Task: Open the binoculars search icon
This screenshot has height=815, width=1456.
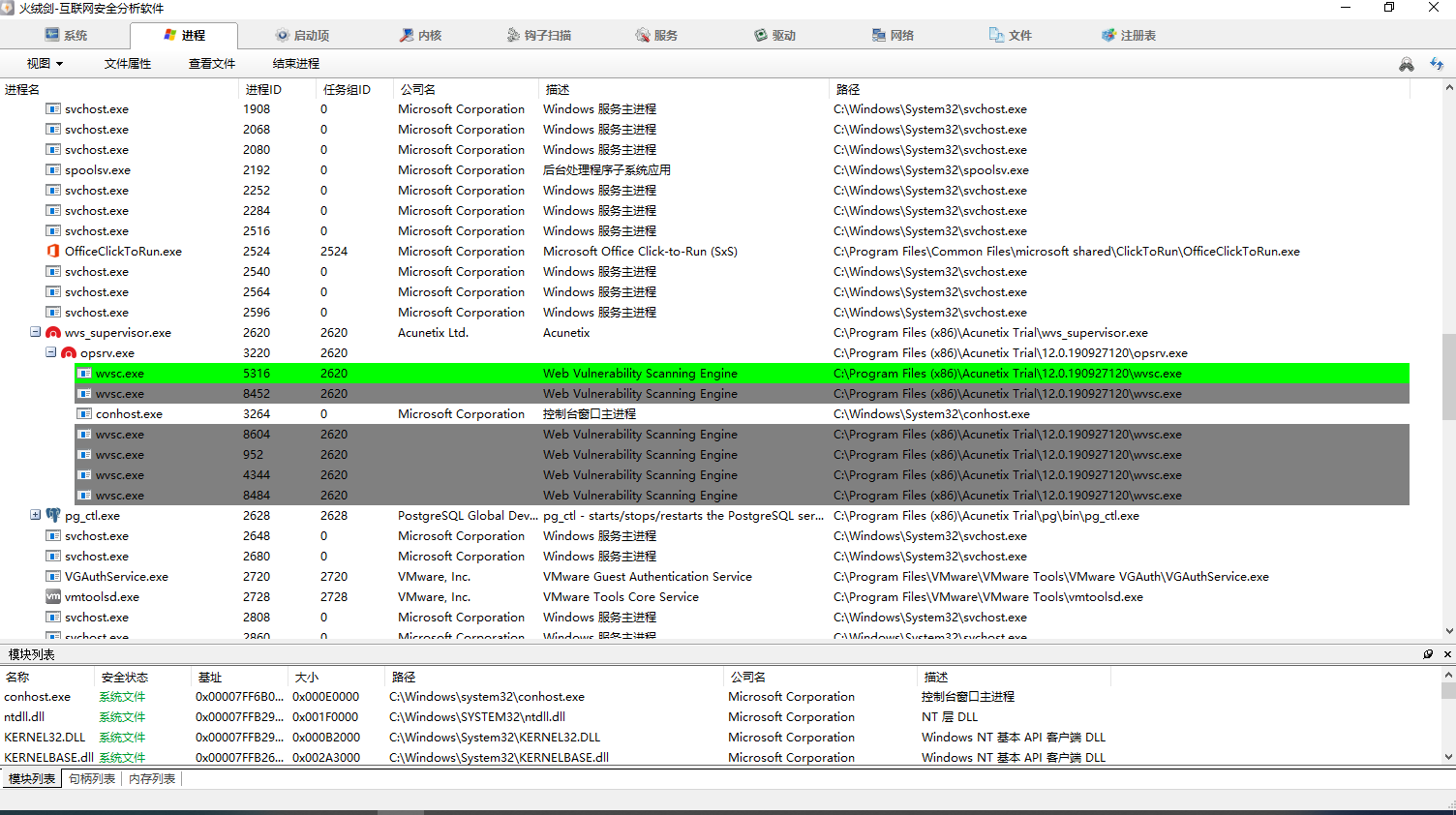Action: click(x=1407, y=64)
